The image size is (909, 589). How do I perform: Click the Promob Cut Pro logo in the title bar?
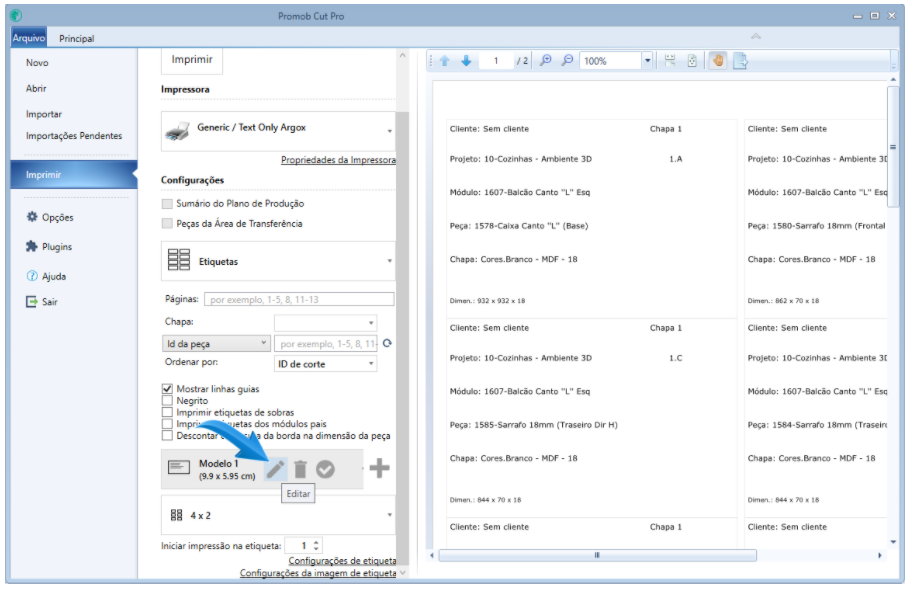pyautogui.click(x=16, y=16)
